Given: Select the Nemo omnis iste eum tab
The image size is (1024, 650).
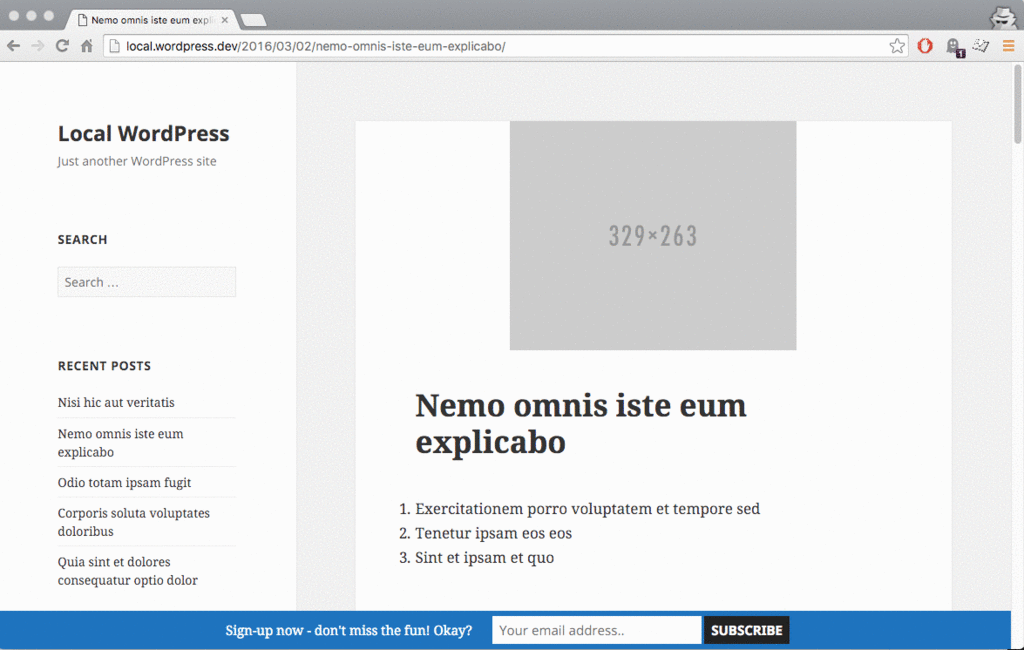Looking at the screenshot, I should click(150, 20).
